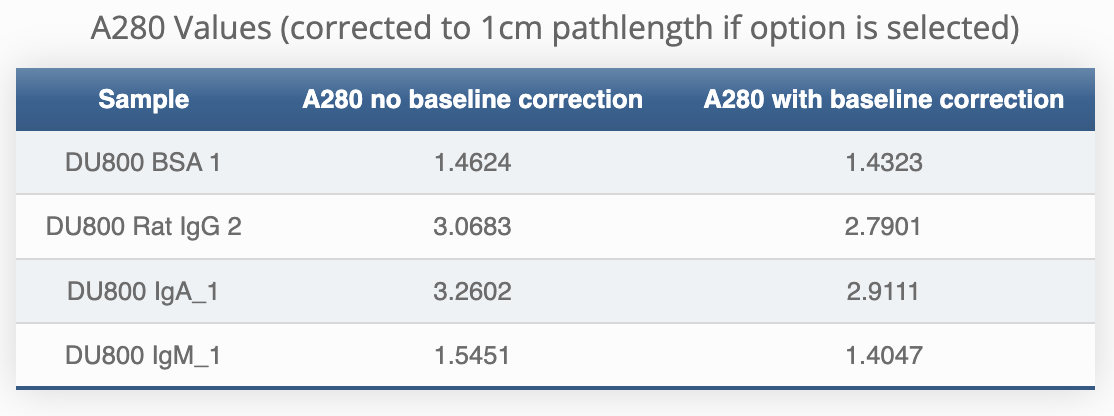The height and width of the screenshot is (416, 1114).
Task: Click the value 1.4624 in the table
Action: pos(473,162)
